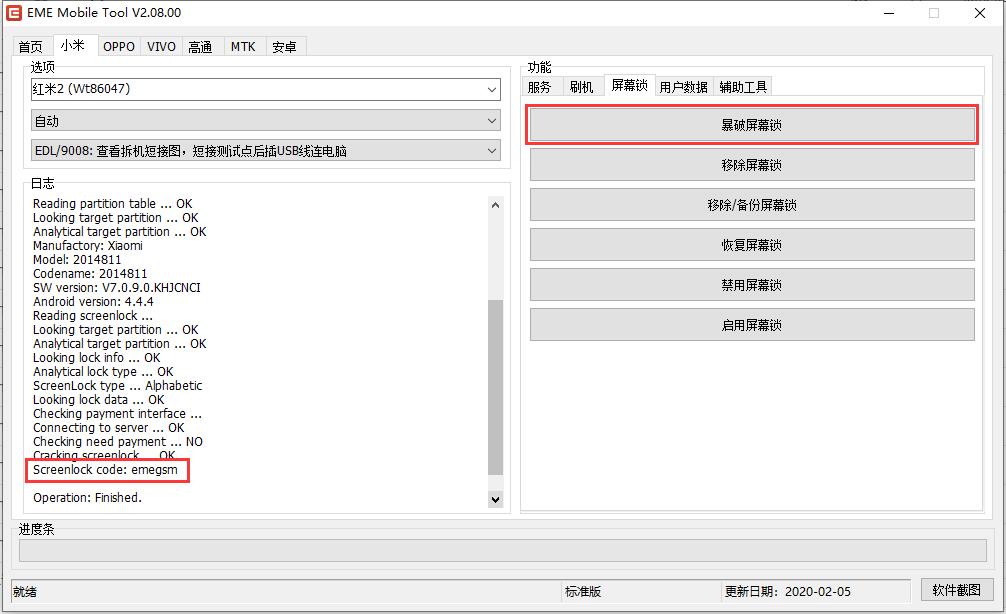Click Looking lock data ... OK line

pos(99,400)
